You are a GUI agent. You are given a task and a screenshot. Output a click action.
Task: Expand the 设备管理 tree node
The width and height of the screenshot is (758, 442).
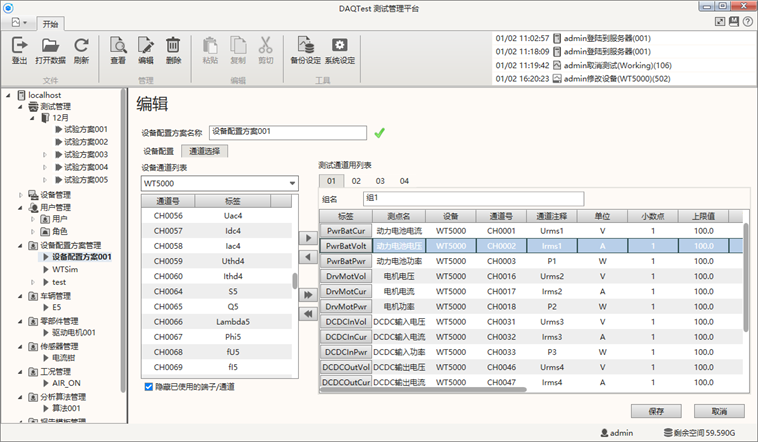coord(21,194)
